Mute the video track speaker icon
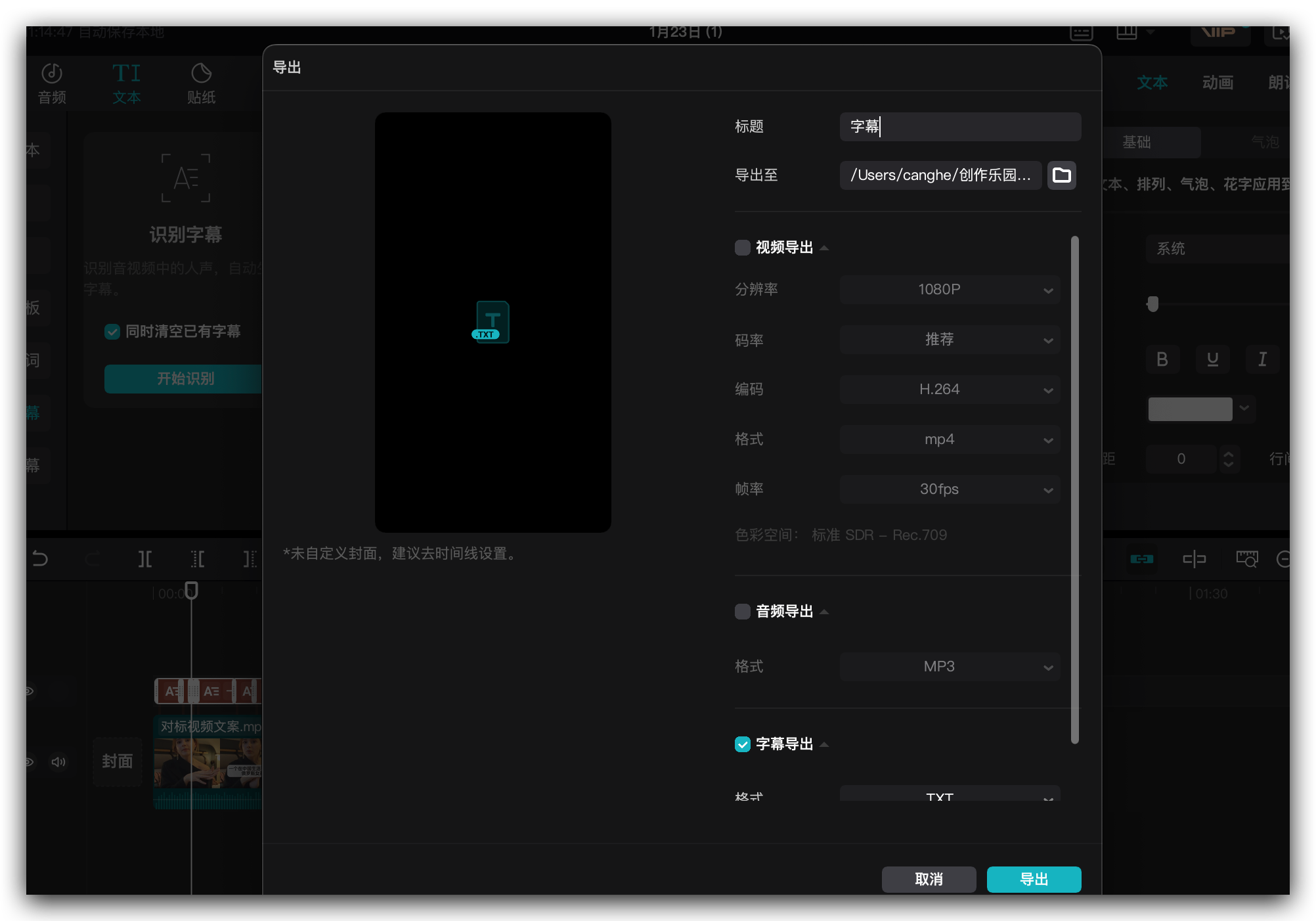Screen dimensions: 1316x921 58,762
